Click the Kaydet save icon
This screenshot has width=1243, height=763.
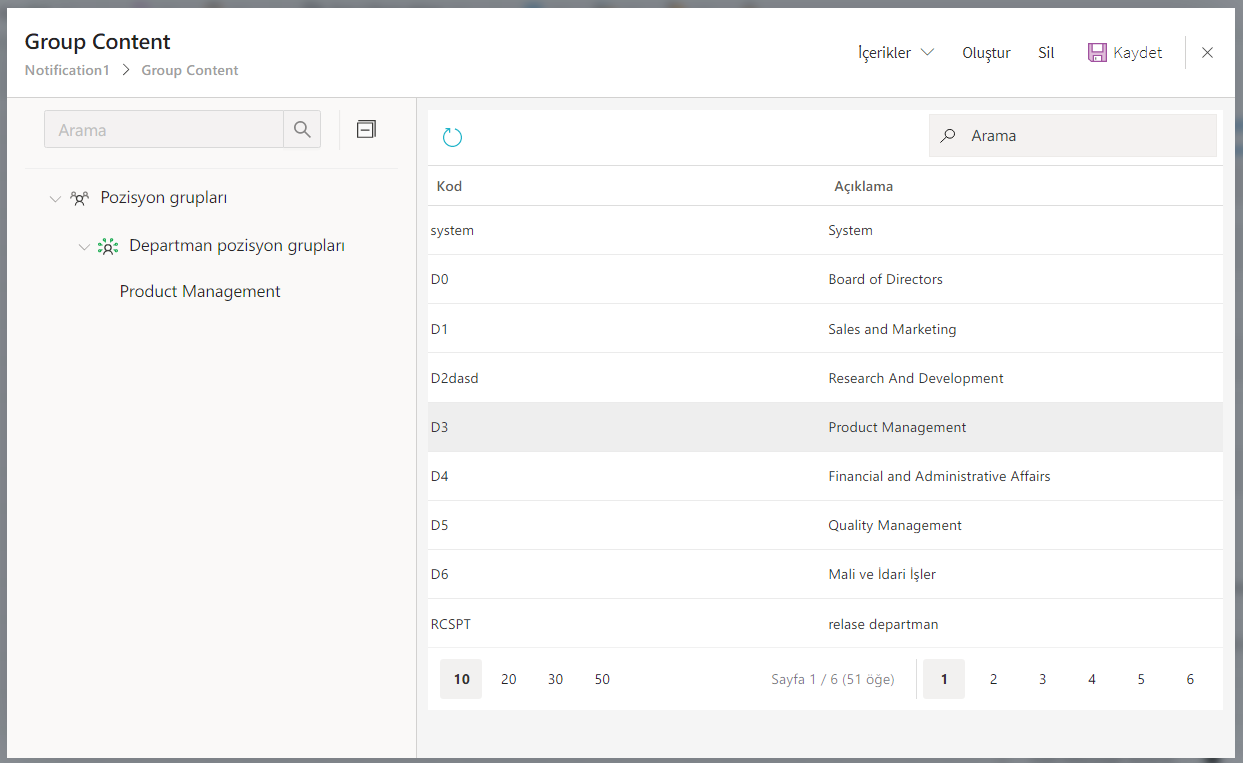[1097, 53]
